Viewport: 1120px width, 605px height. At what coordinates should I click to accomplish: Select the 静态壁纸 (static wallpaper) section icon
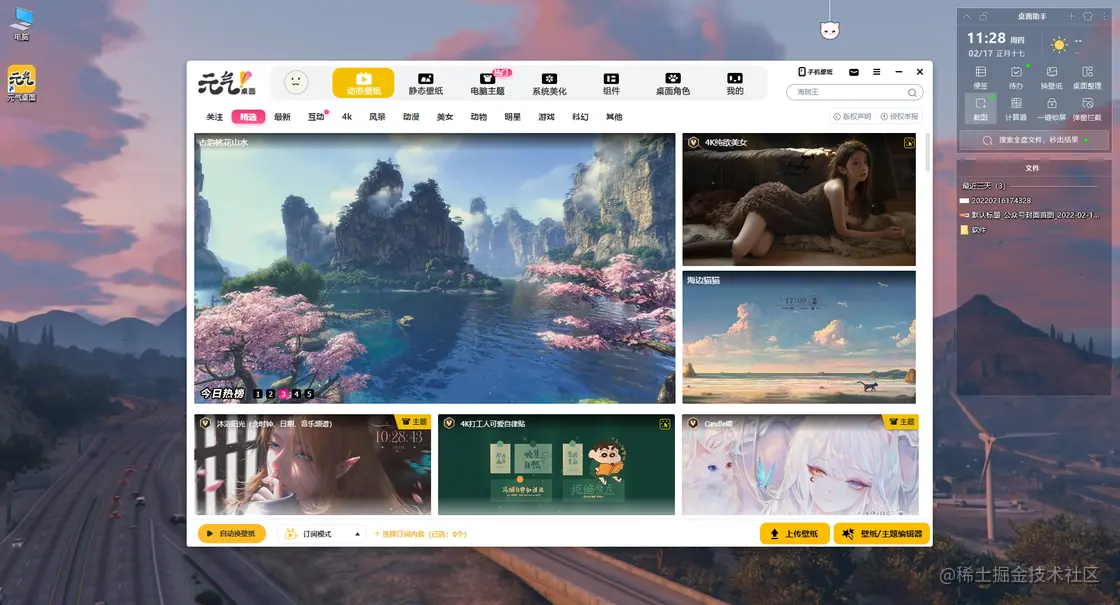(425, 82)
